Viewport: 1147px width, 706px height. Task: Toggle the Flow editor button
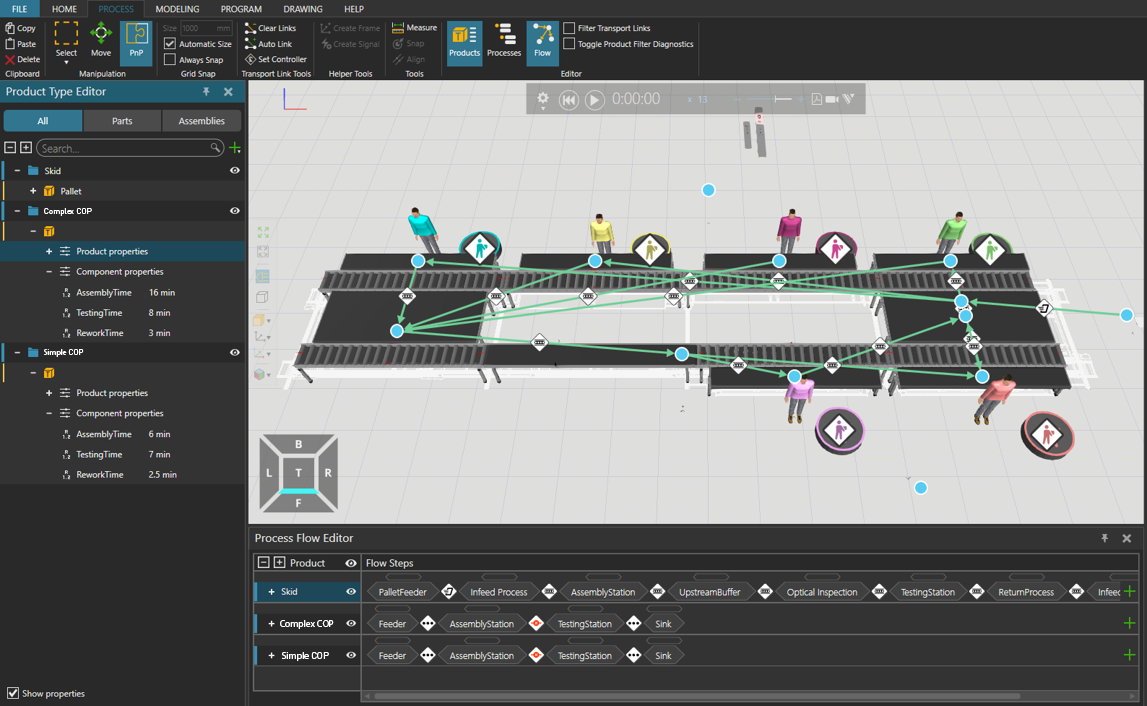click(x=542, y=42)
